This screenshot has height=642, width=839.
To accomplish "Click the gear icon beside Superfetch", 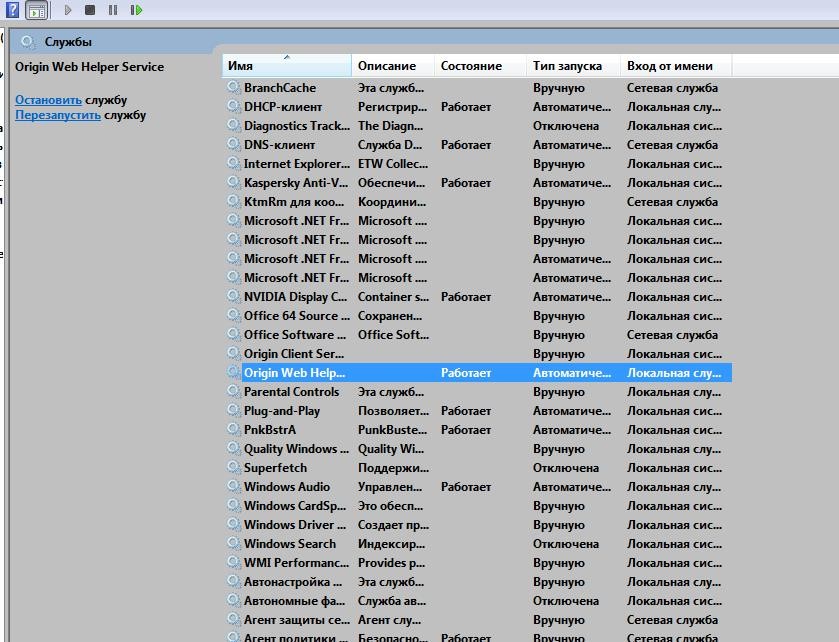I will pyautogui.click(x=234, y=468).
